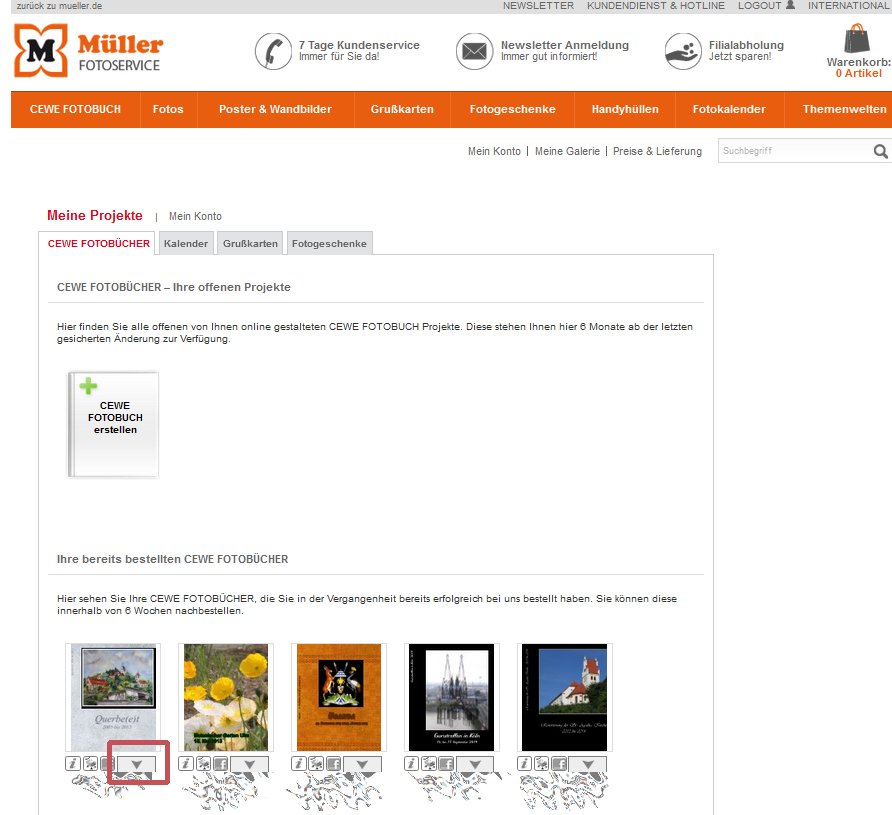This screenshot has height=815, width=892.
Task: Show info for the Cologne cathedral photo book
Action: click(411, 763)
